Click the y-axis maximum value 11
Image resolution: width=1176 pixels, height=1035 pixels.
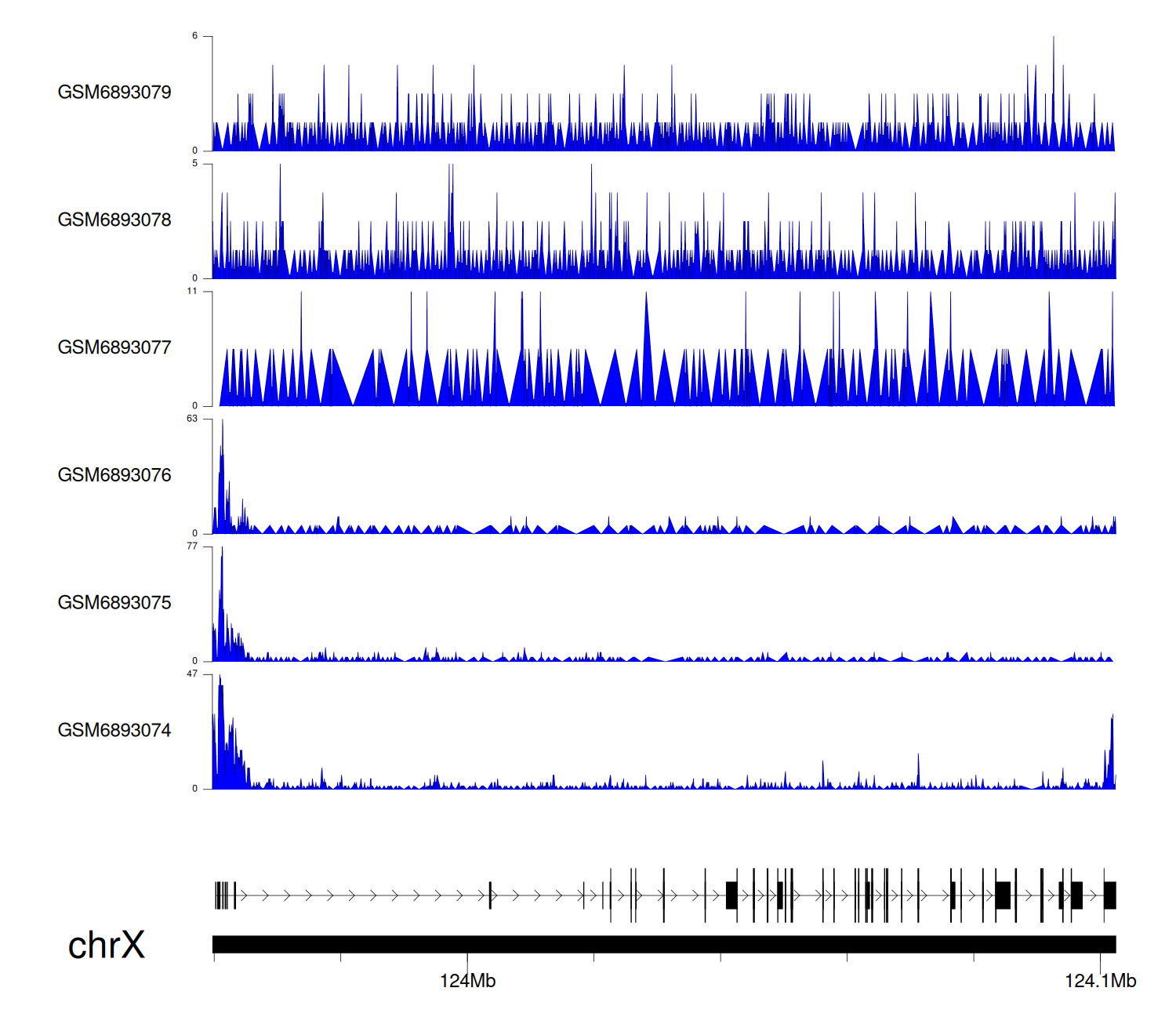192,291
